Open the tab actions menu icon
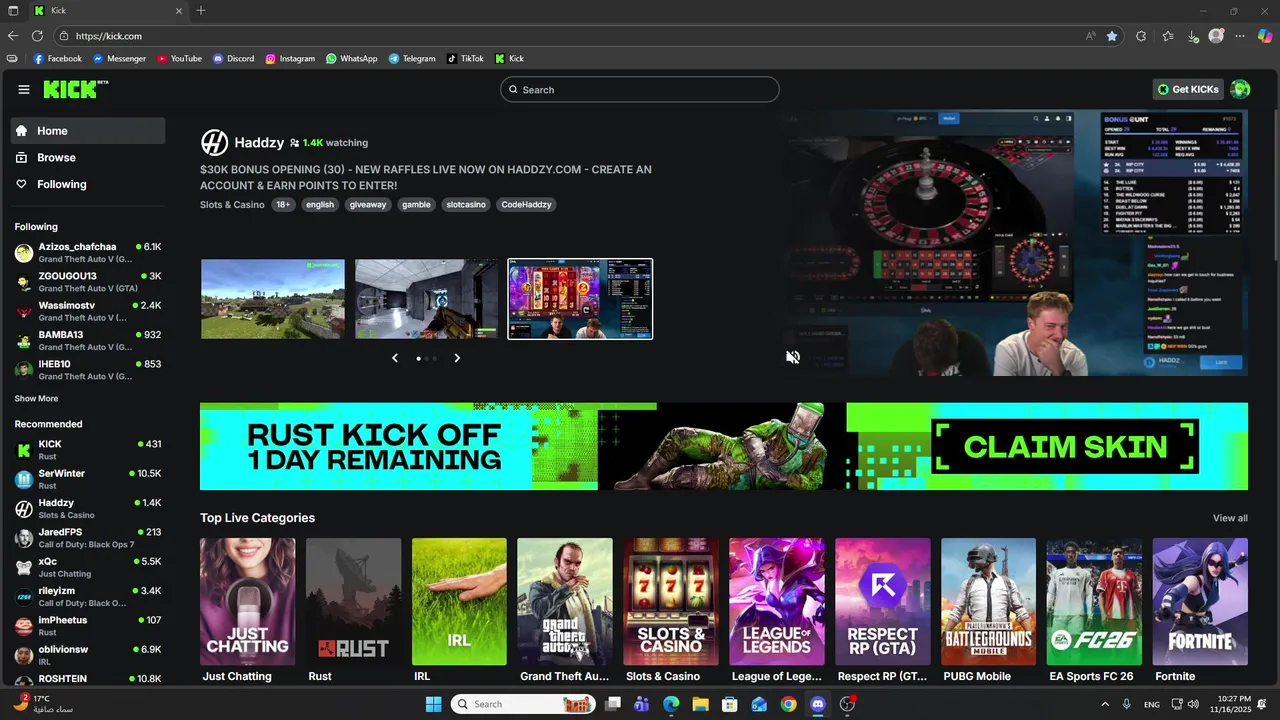 tap(13, 11)
